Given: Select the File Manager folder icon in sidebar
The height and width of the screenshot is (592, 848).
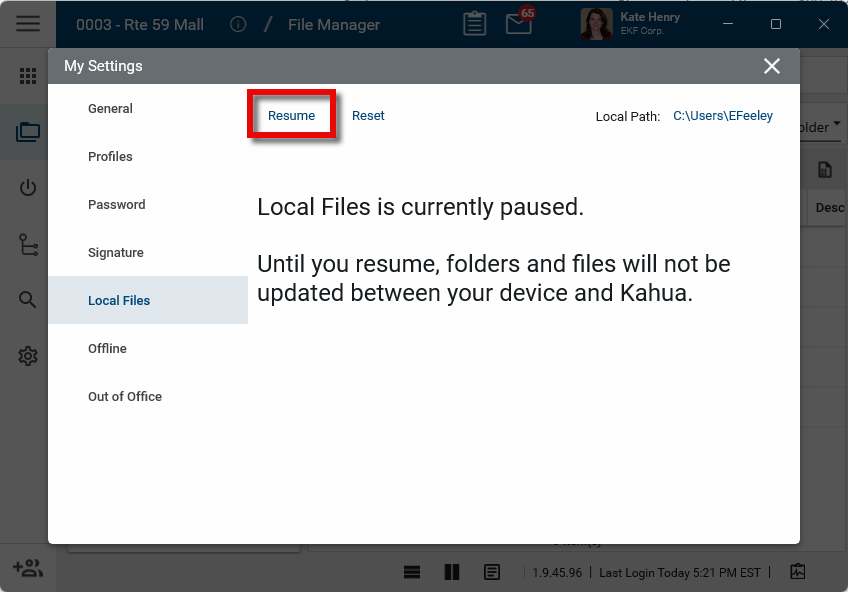Looking at the screenshot, I should click(28, 132).
